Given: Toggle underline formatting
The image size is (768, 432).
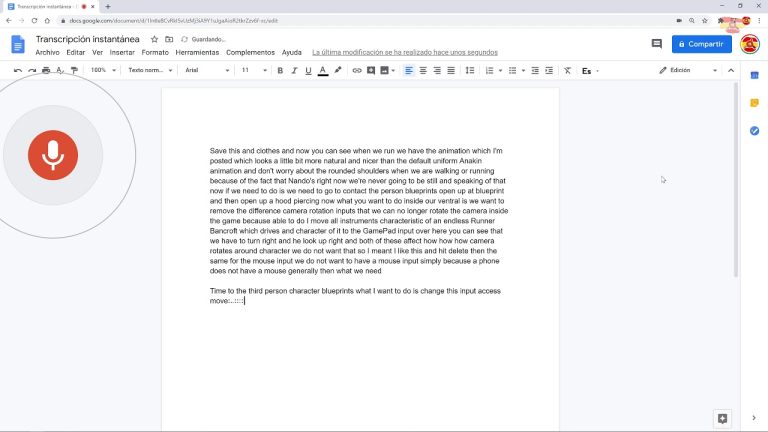Looking at the screenshot, I should coord(308,71).
